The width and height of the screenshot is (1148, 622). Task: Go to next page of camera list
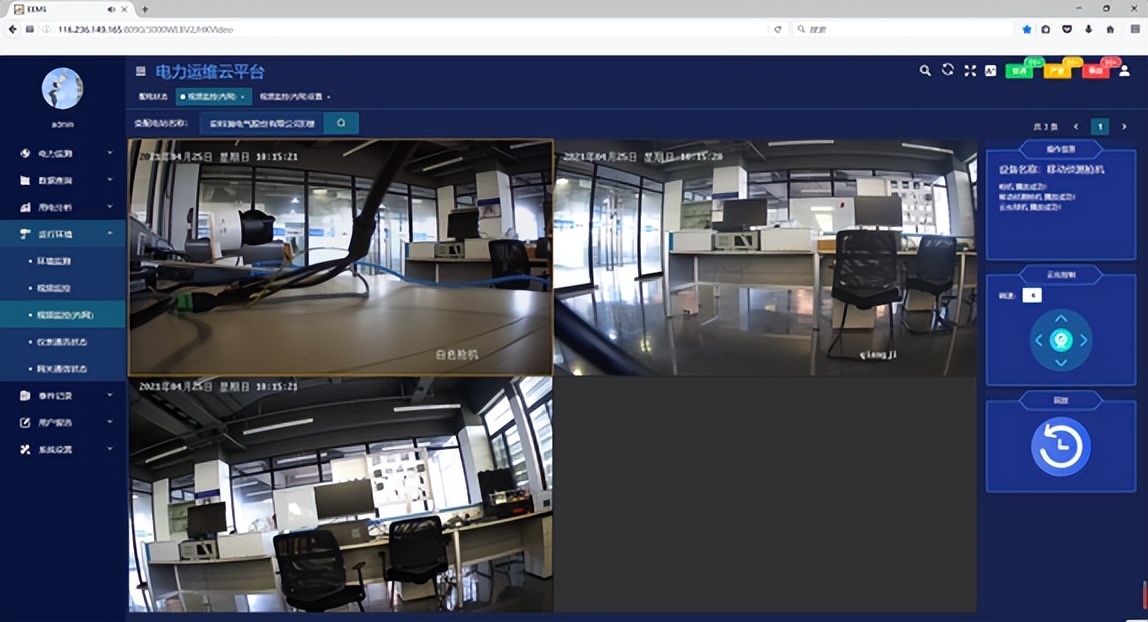(x=1124, y=127)
